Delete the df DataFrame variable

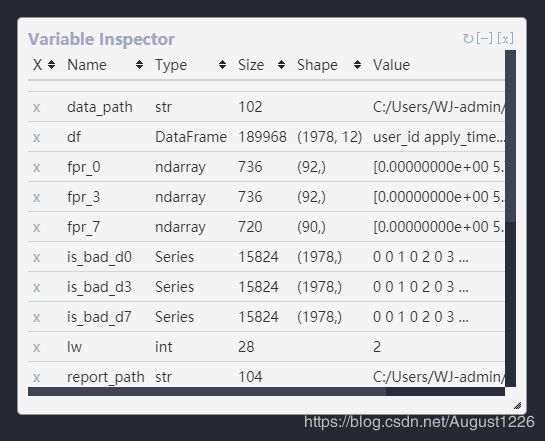[x=36, y=137]
